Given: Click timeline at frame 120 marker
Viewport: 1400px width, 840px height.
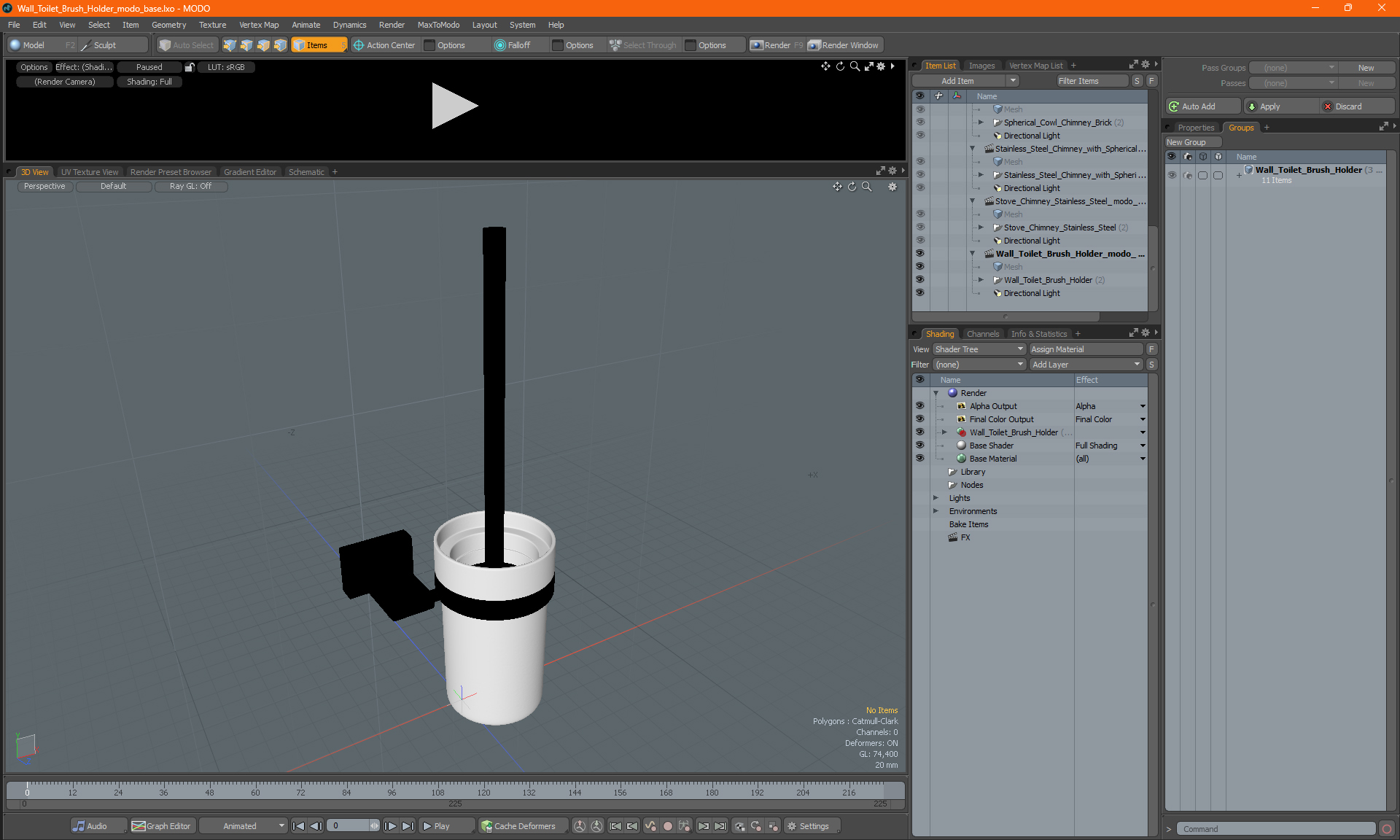Looking at the screenshot, I should pos(483,792).
